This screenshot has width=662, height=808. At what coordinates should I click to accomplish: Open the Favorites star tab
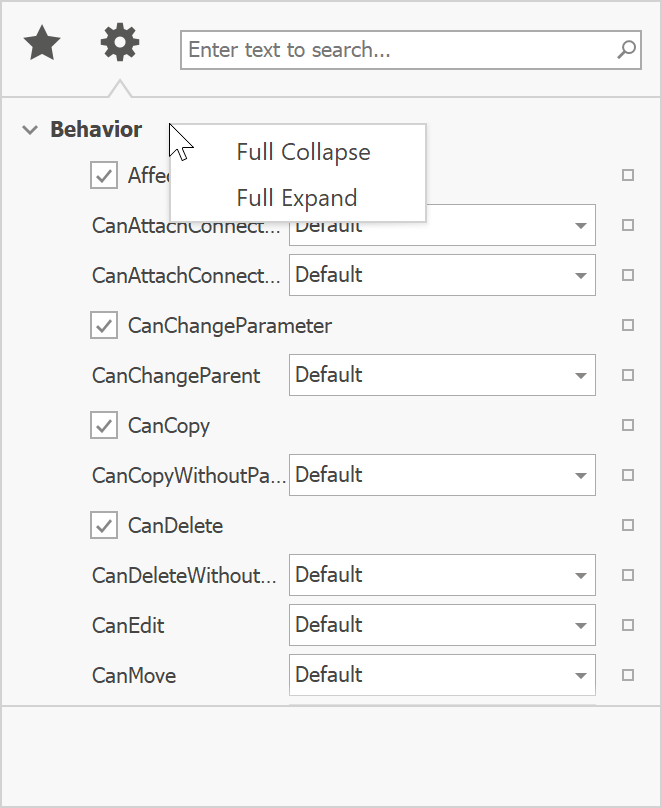42,45
